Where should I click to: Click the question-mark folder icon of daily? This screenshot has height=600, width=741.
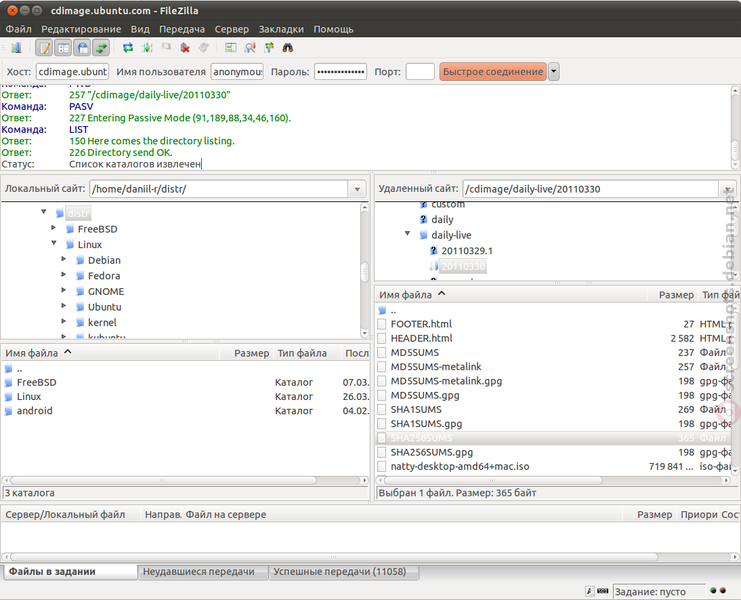click(x=423, y=220)
